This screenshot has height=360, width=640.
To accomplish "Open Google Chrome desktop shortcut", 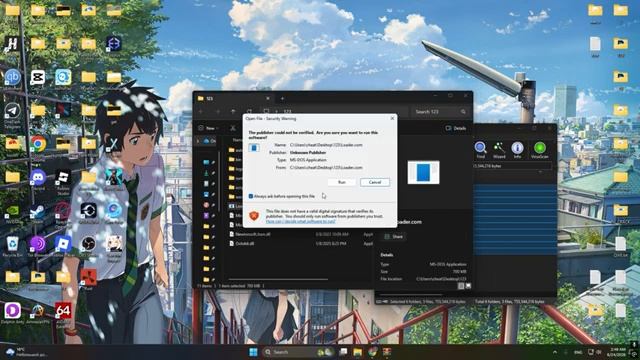I will pyautogui.click(x=38, y=145).
